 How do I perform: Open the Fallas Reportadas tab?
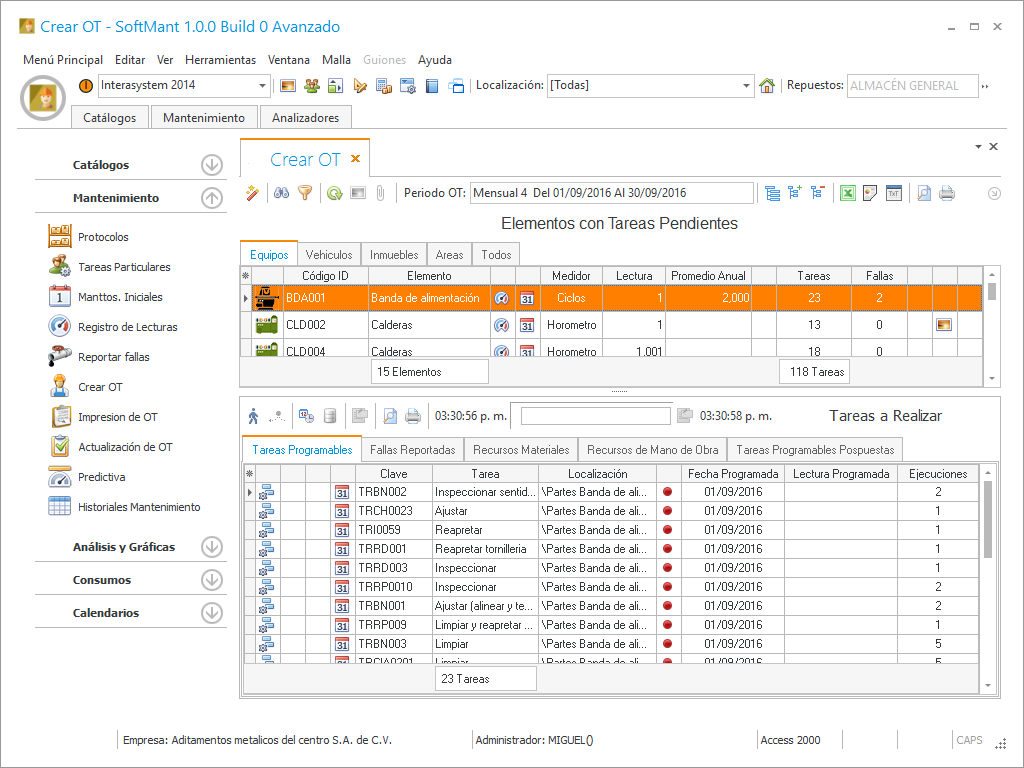click(412, 450)
